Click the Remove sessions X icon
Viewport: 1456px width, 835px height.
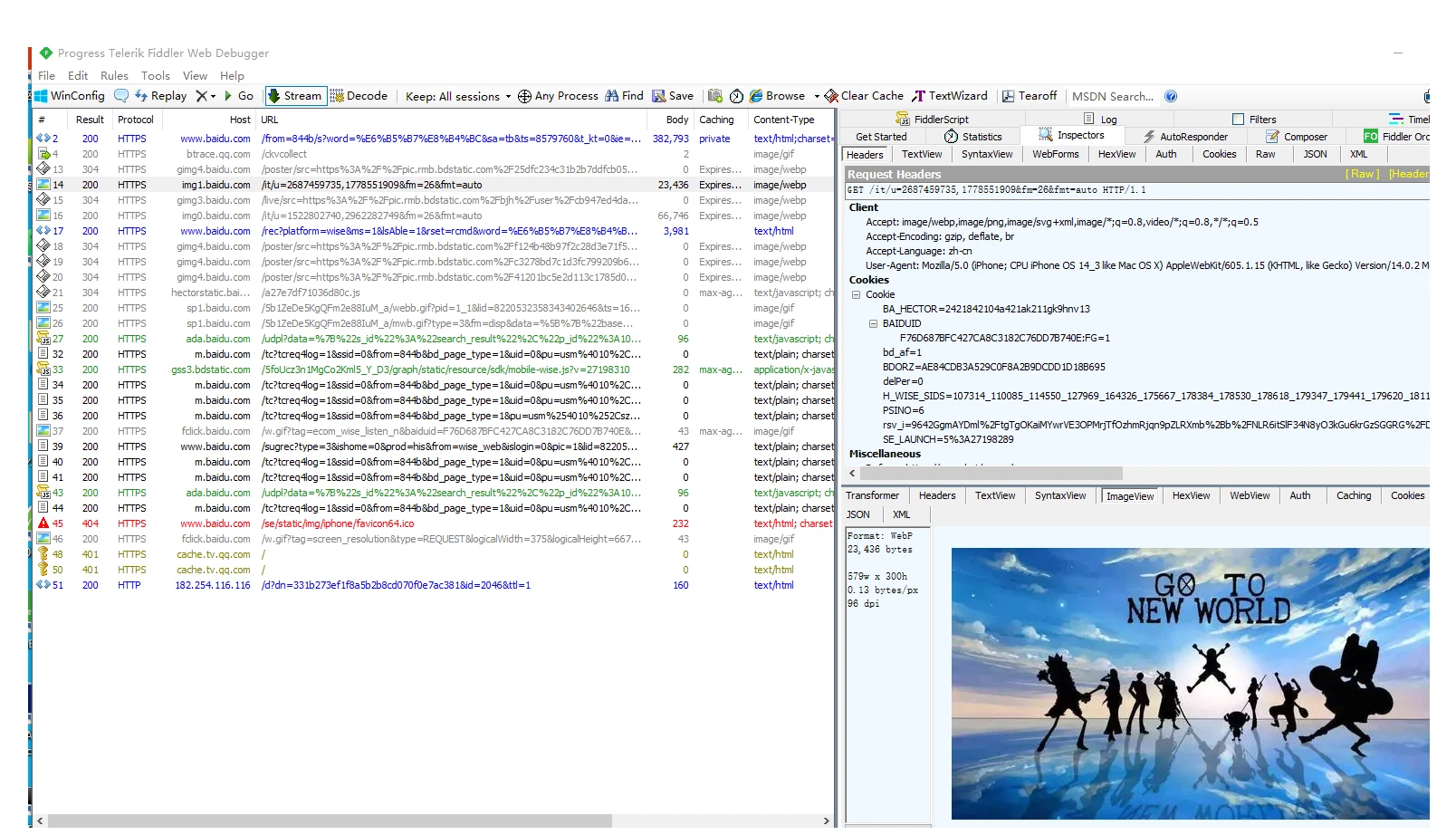tap(201, 96)
